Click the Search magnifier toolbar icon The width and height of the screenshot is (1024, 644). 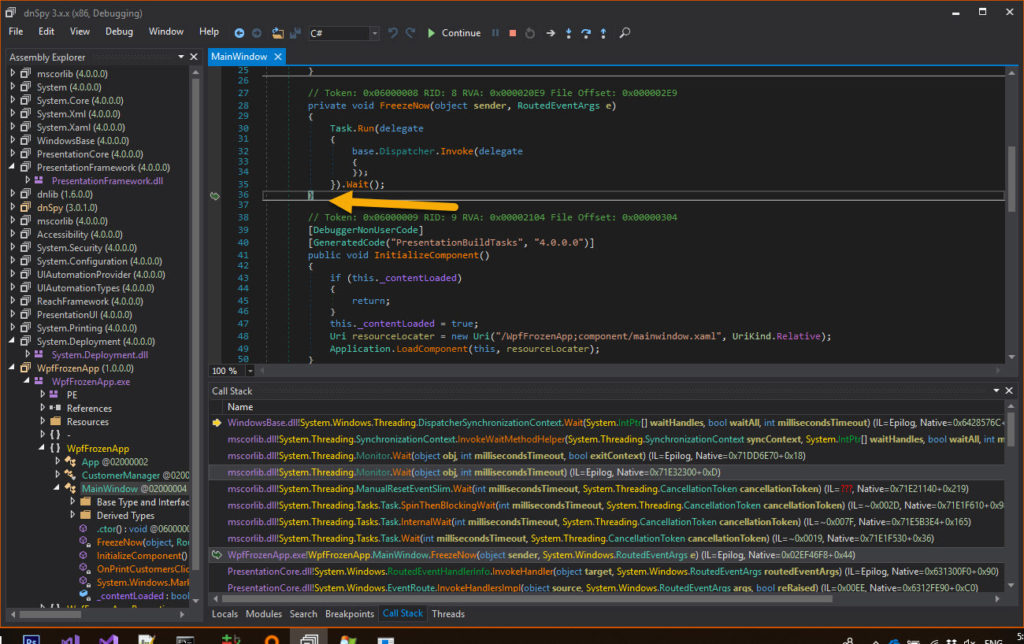tap(625, 33)
